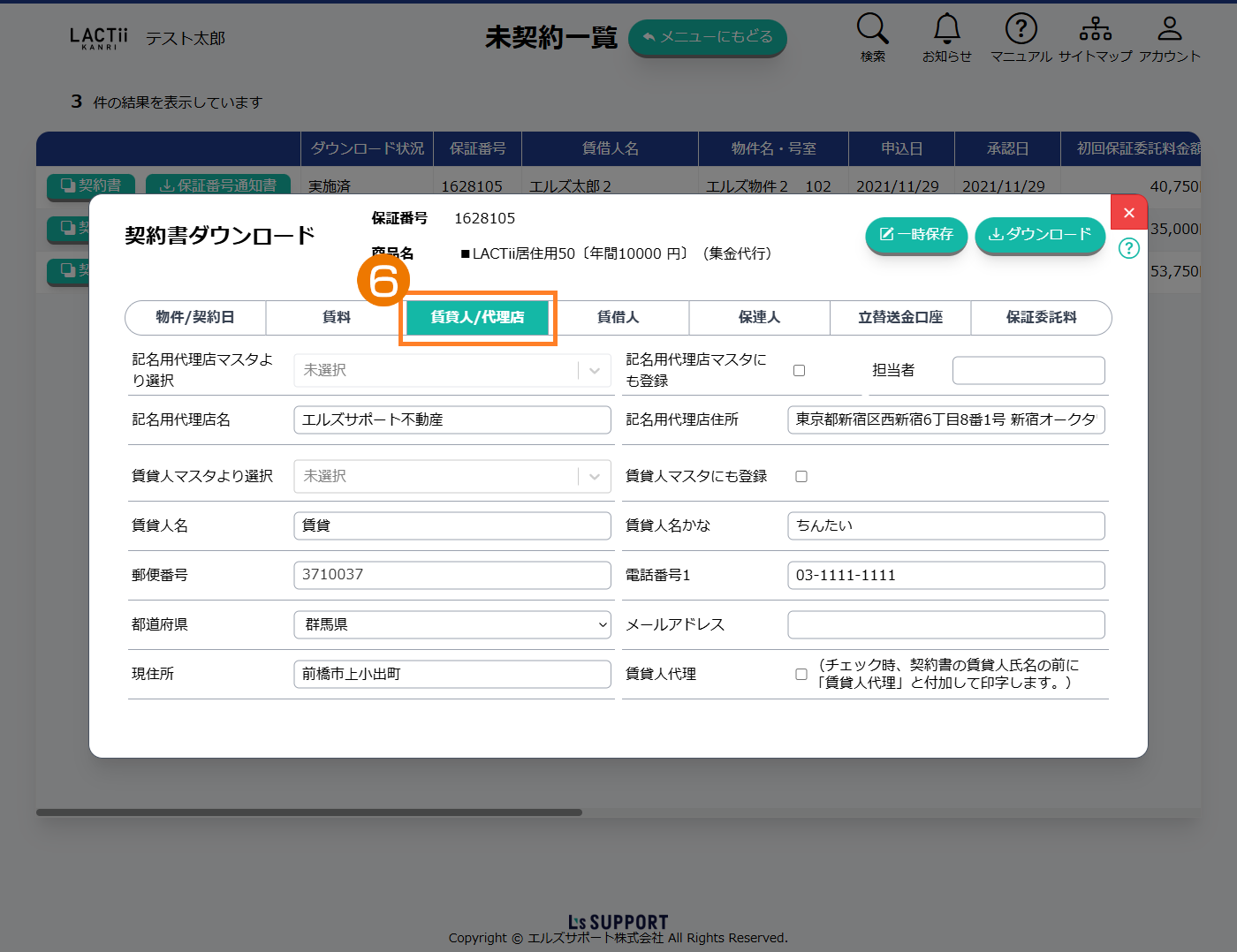Open the お知らせ notification bell
The image size is (1237, 952).
946,29
